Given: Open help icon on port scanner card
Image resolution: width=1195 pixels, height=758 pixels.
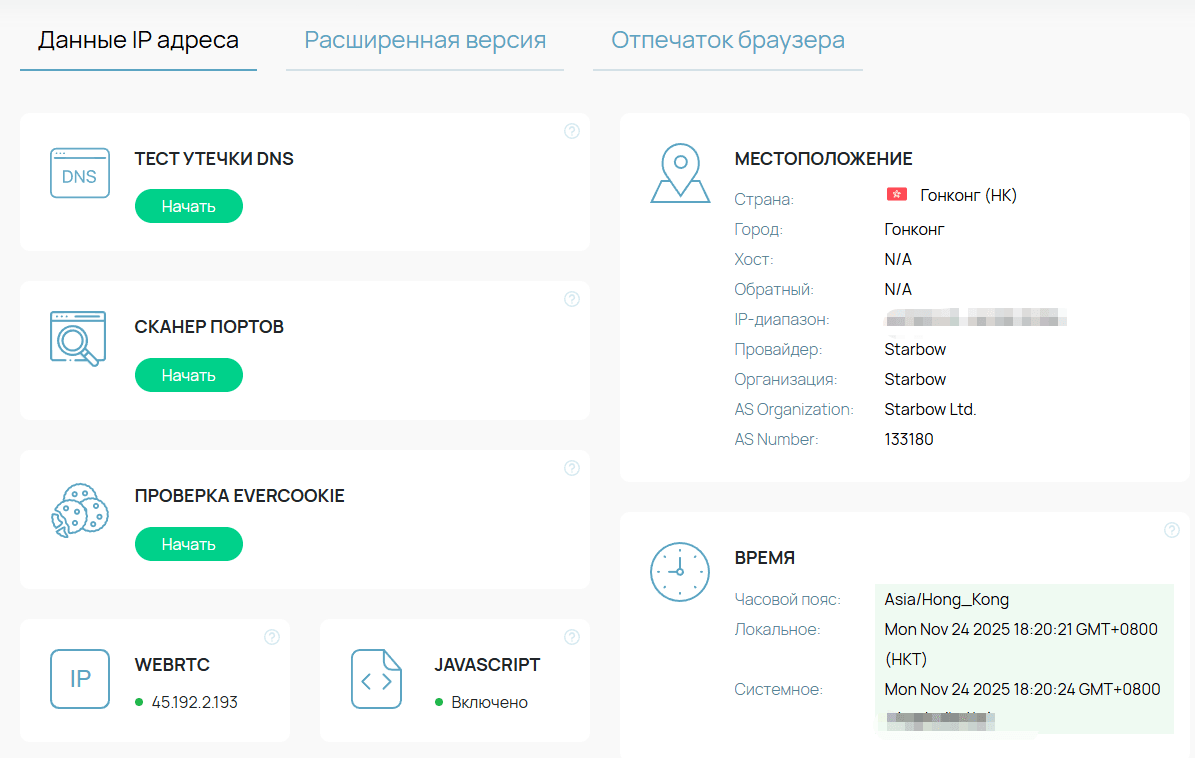Looking at the screenshot, I should pyautogui.click(x=572, y=299).
